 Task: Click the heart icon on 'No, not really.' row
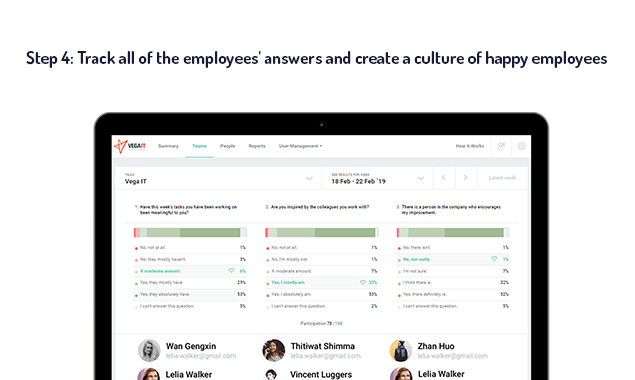click(494, 258)
